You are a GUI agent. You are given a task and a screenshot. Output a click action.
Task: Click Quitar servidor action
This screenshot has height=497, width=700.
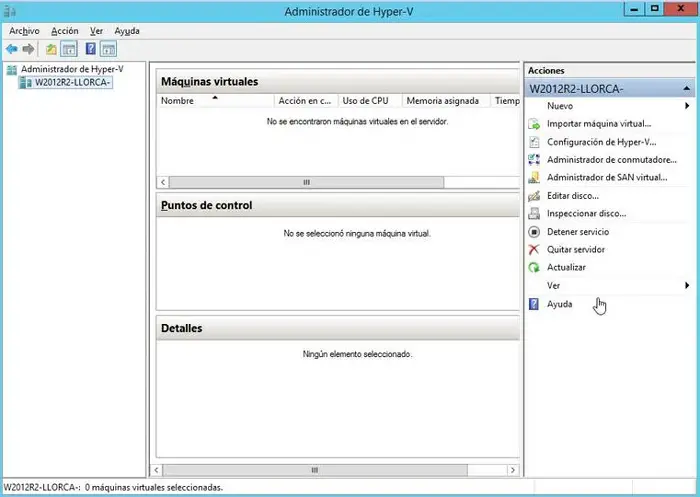pos(576,250)
